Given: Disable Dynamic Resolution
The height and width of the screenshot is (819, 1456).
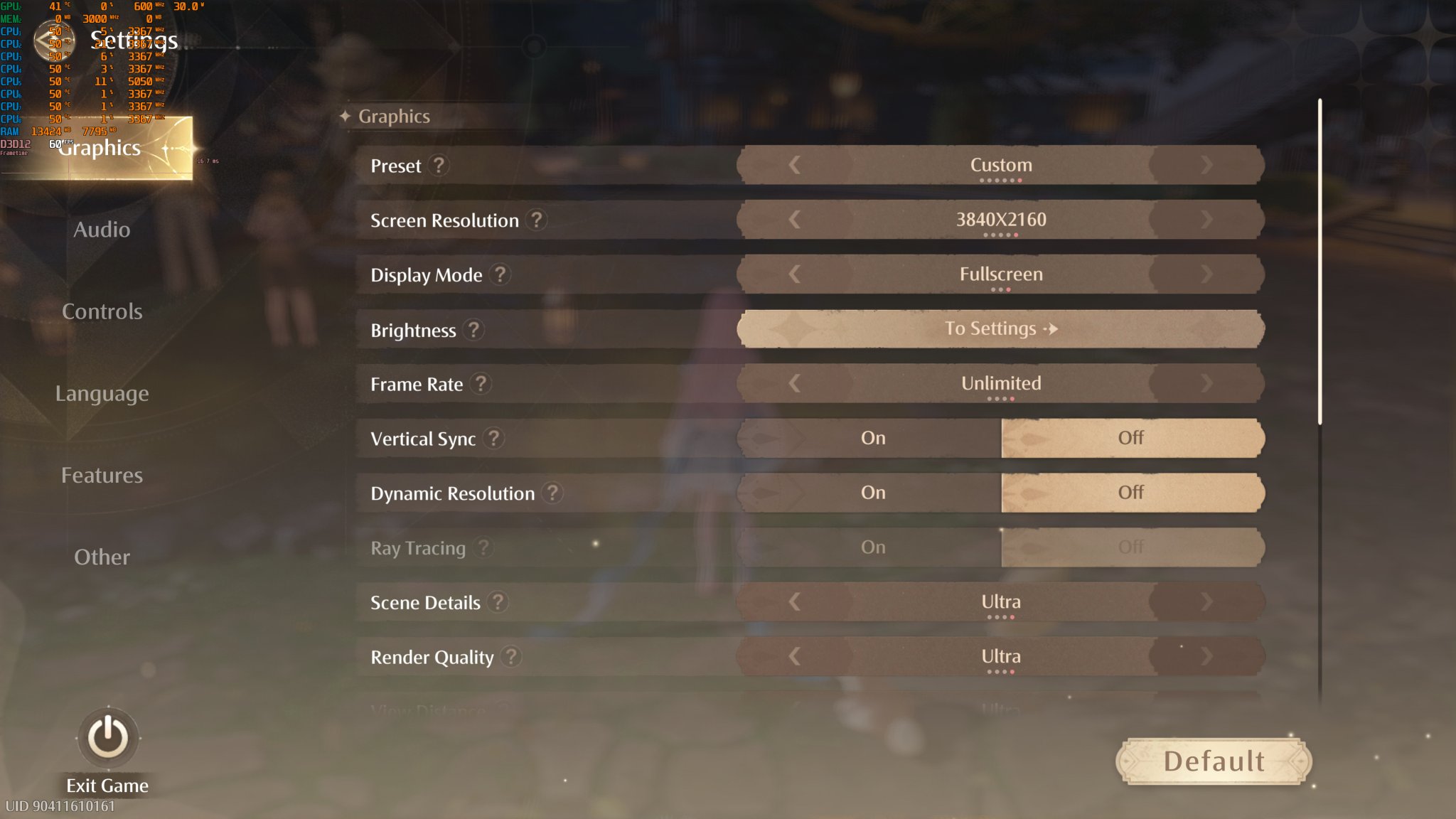Looking at the screenshot, I should 1131,491.
